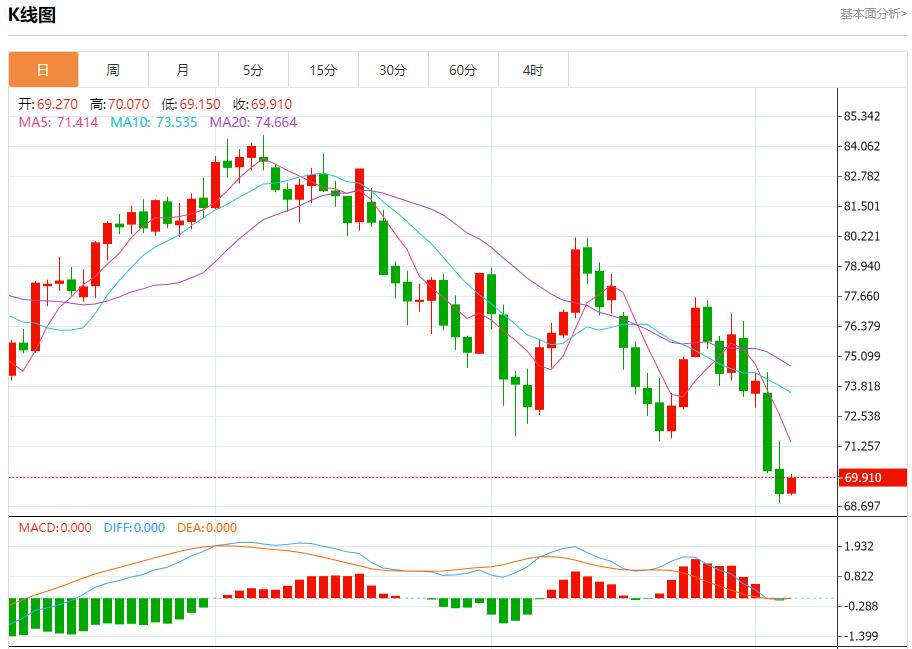
Task: Switch to the 5分 interval tab
Action: tap(253, 70)
